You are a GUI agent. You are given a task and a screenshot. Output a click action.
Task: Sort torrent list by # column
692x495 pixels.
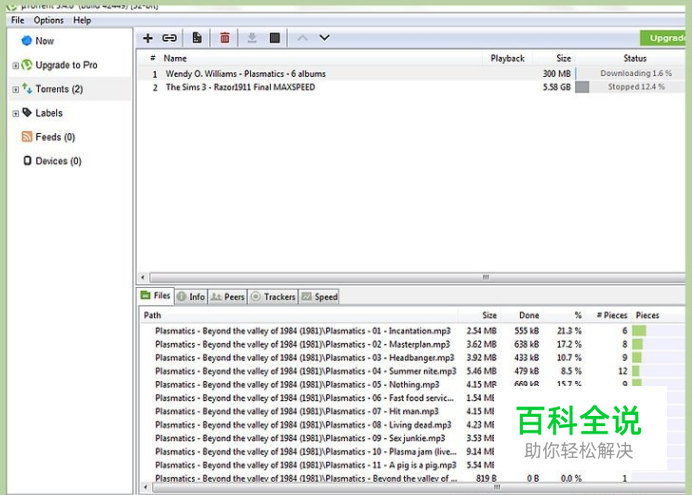[153, 58]
